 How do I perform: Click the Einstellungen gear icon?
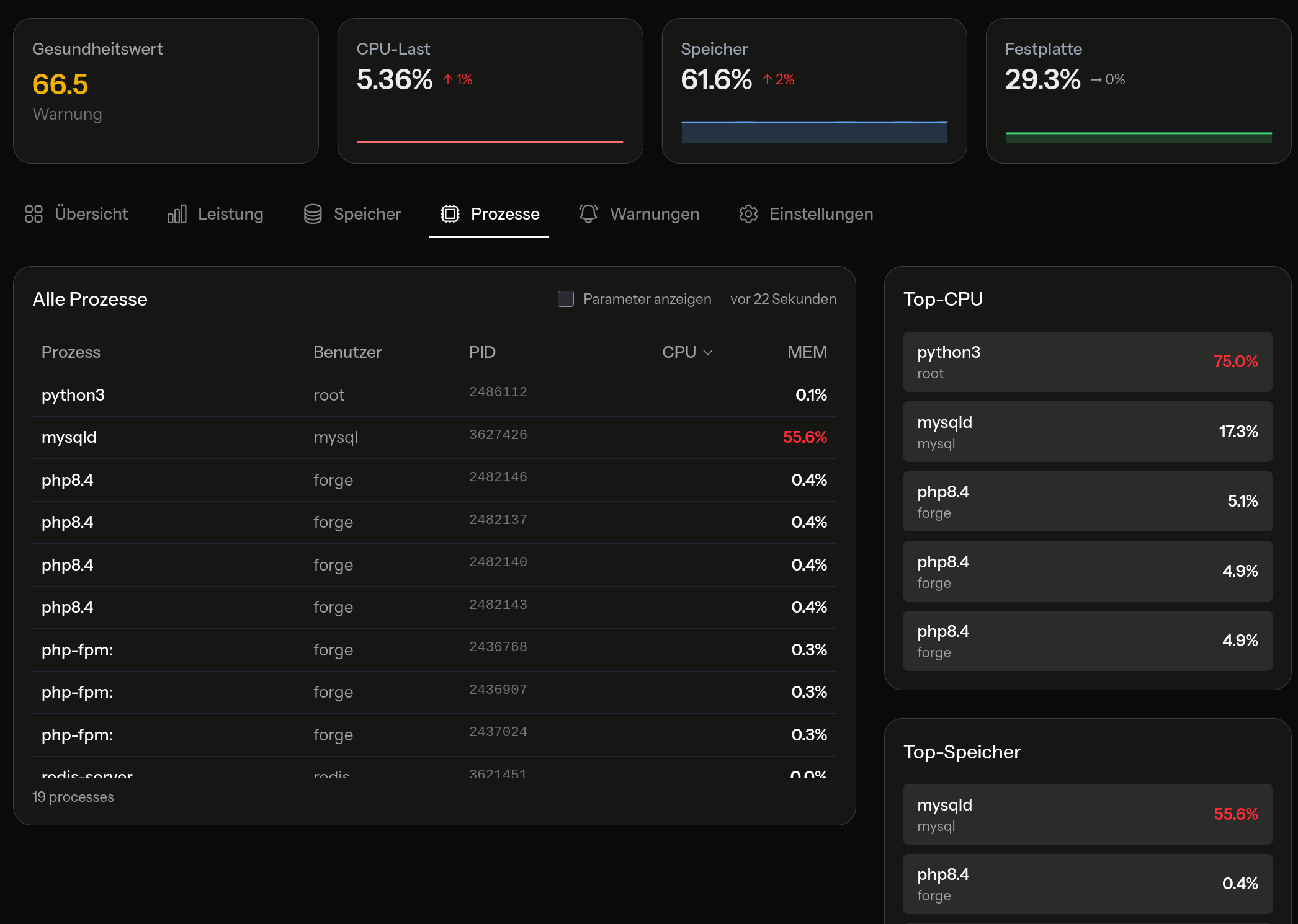coord(748,214)
